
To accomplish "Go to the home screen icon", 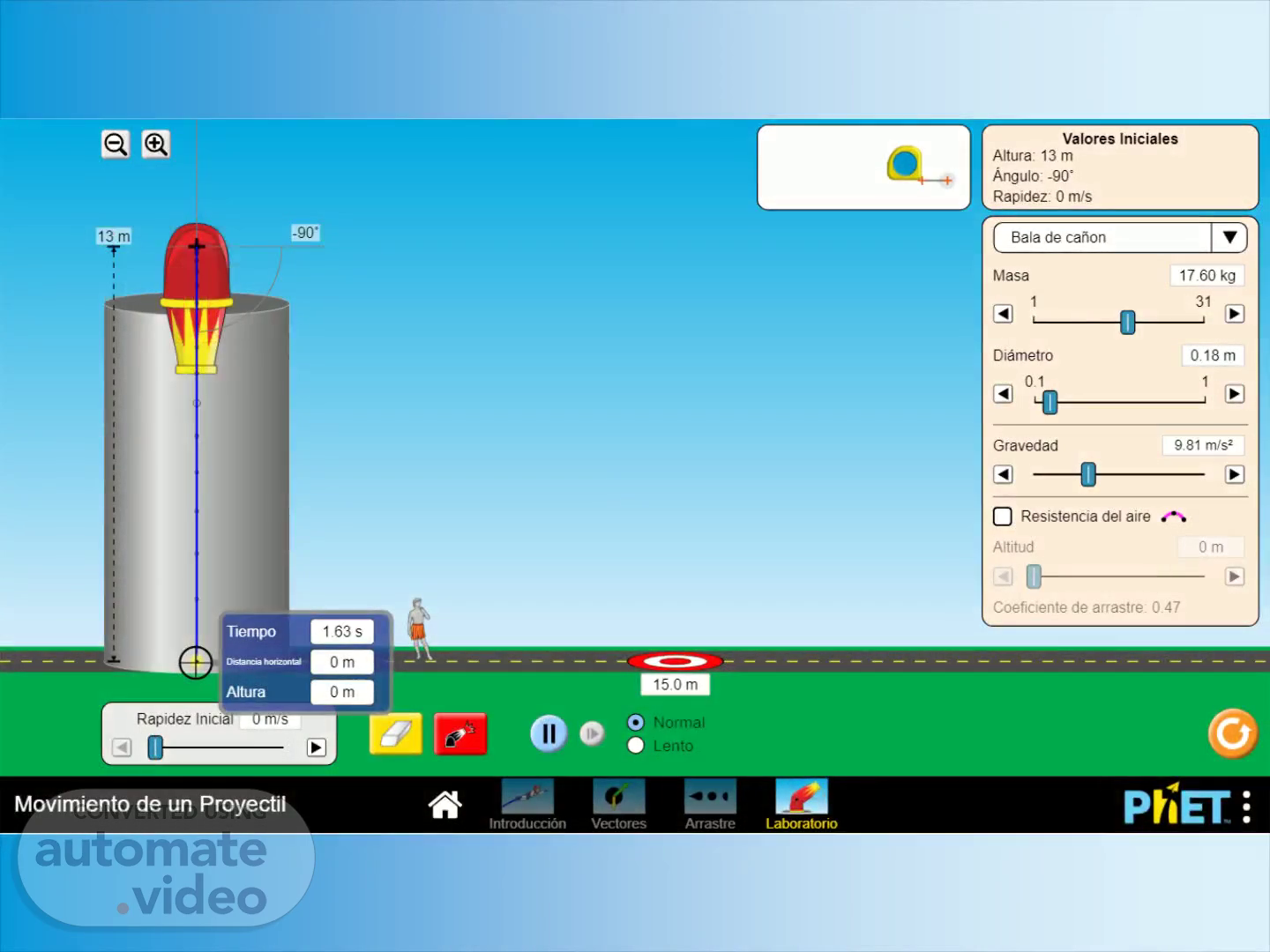I will coord(445,804).
